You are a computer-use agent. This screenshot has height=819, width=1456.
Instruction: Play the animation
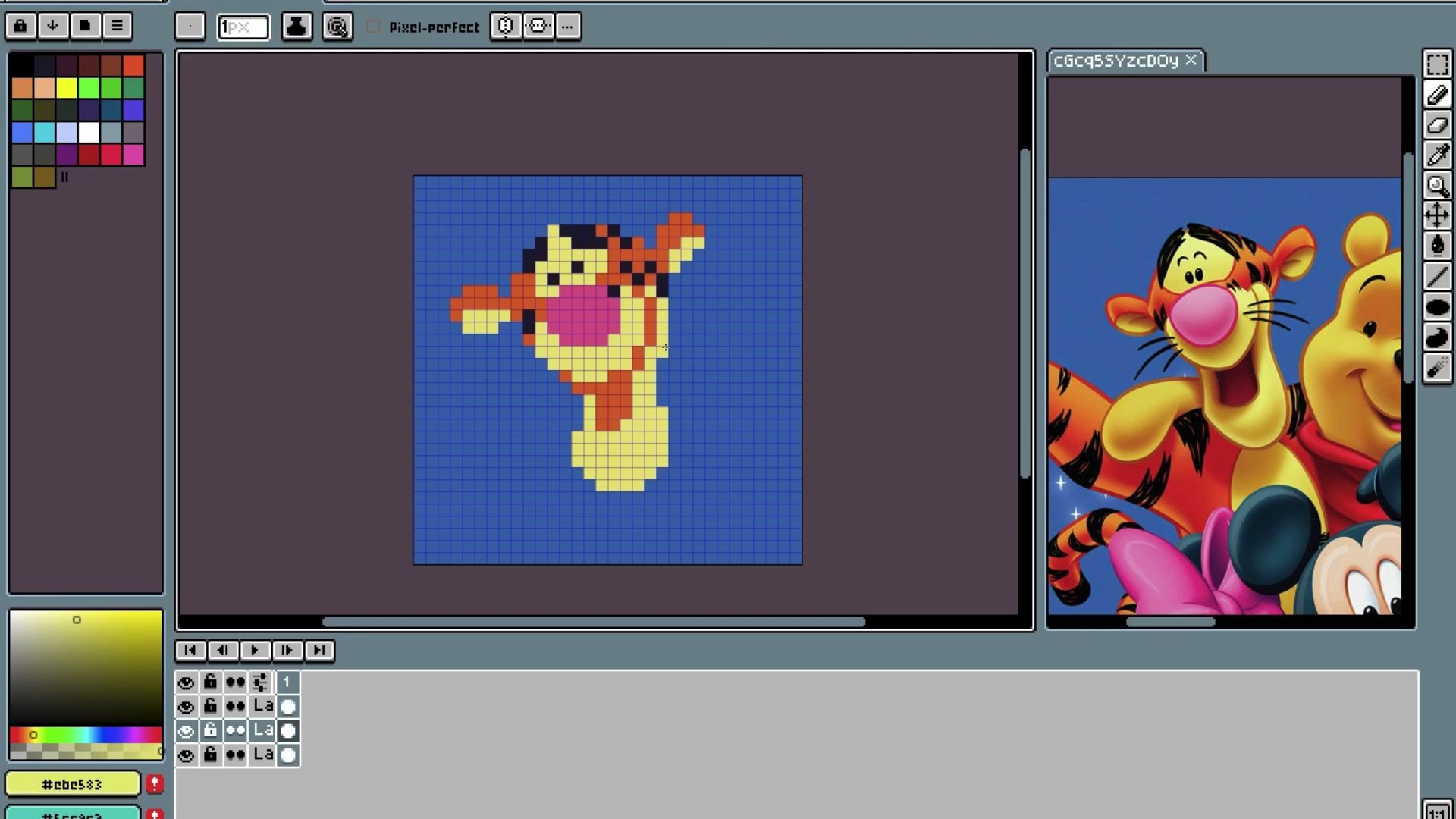tap(255, 651)
